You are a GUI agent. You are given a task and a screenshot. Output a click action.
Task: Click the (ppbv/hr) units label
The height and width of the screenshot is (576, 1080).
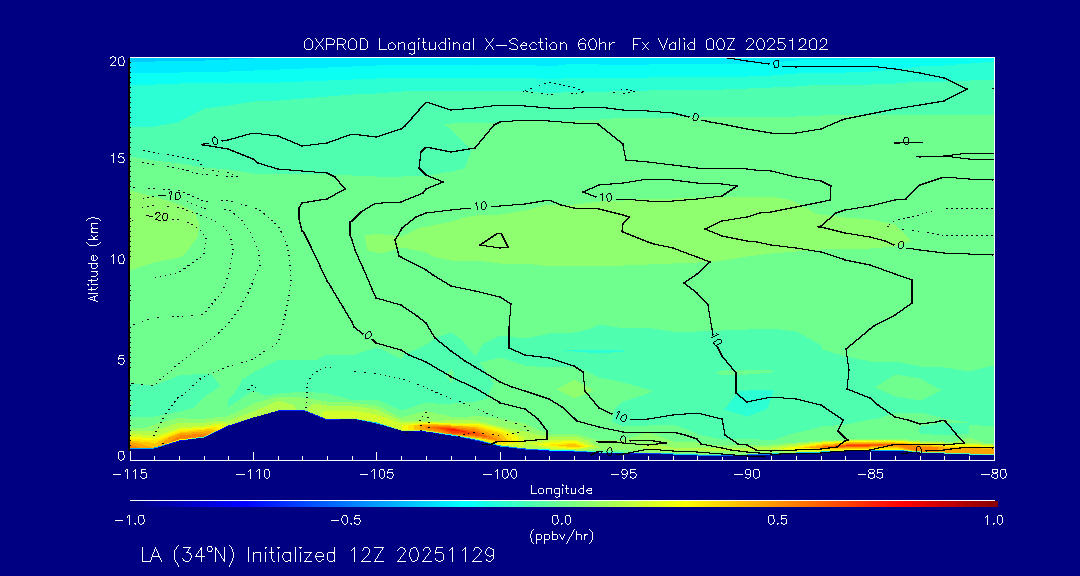[561, 535]
